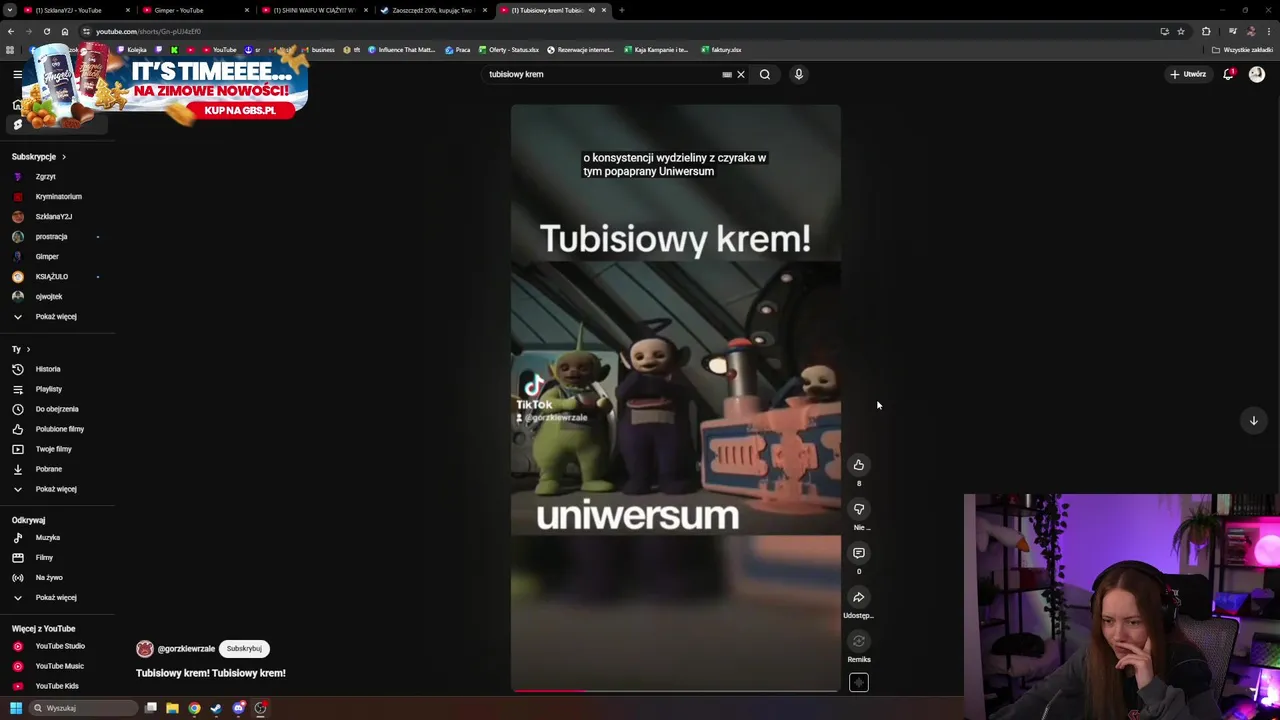Reload the page in browser toolbar
This screenshot has height=720, width=1280.
[x=46, y=31]
